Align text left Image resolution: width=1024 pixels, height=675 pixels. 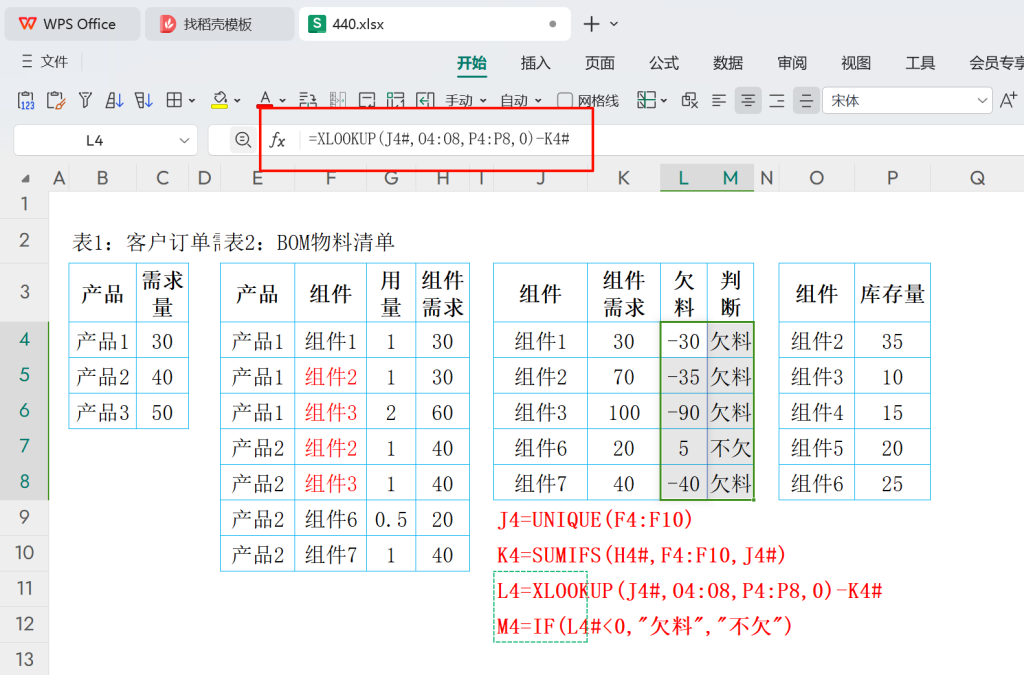(x=719, y=101)
